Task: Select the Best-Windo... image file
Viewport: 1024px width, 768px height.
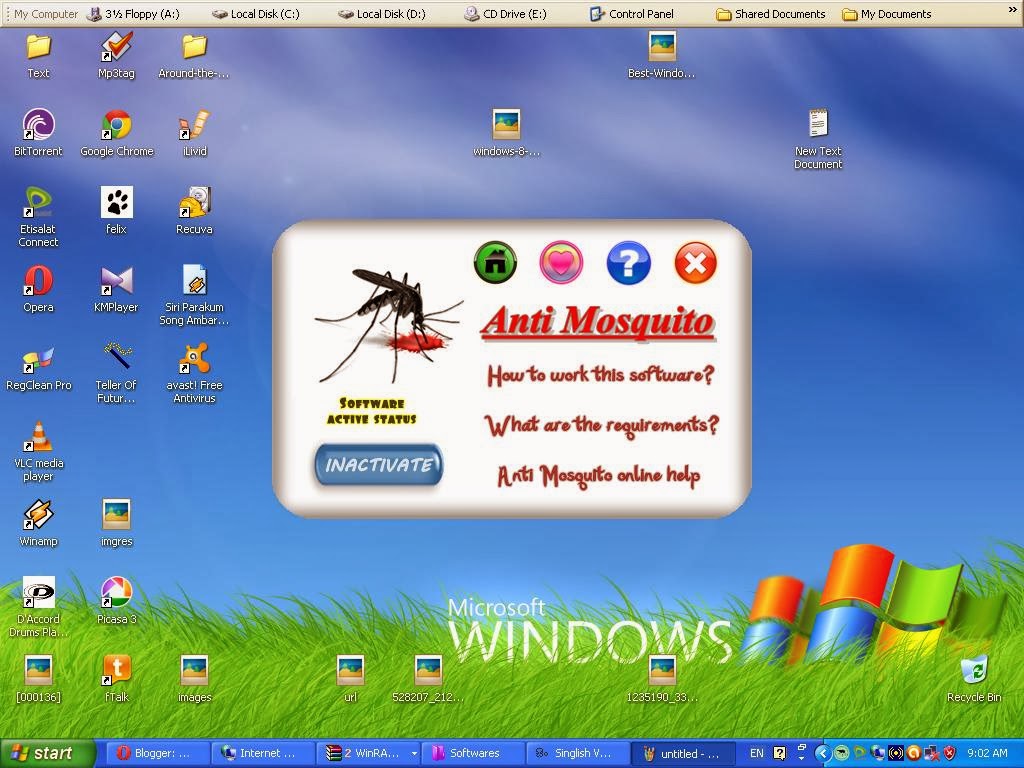Action: click(662, 56)
